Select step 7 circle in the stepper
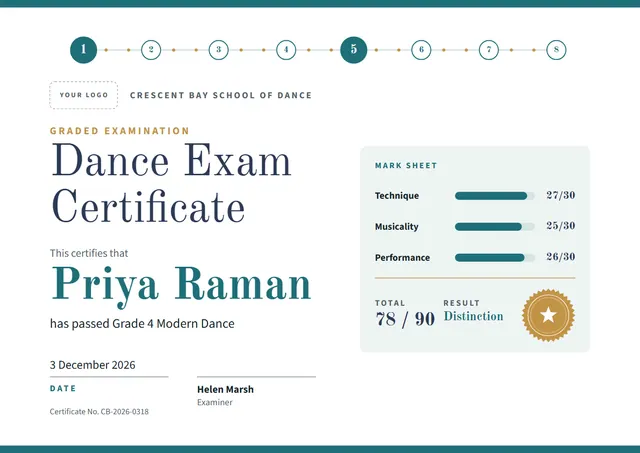Screen dimensions: 640x453 coord(489,50)
